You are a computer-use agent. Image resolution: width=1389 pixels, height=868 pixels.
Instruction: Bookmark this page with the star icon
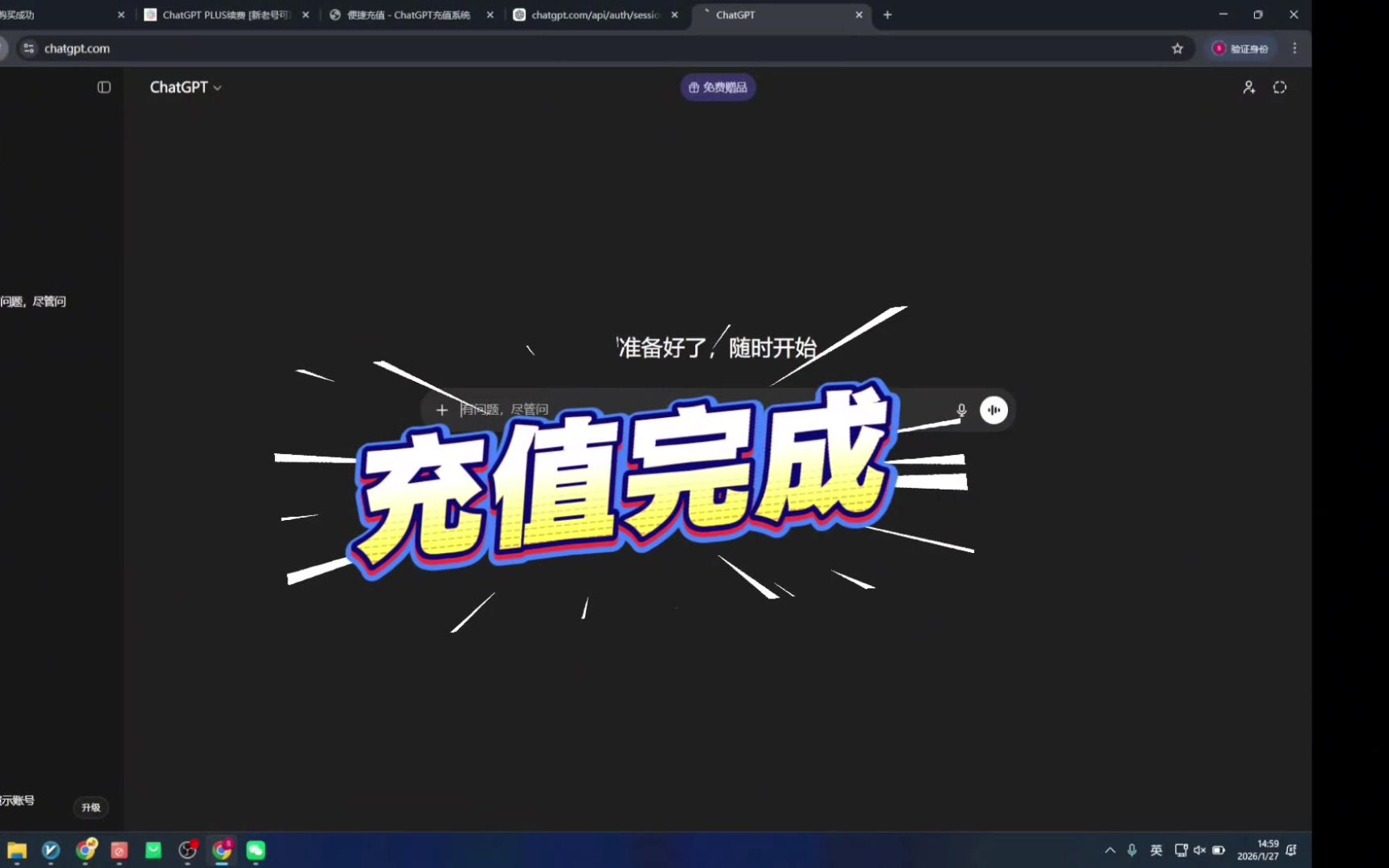pos(1178,48)
